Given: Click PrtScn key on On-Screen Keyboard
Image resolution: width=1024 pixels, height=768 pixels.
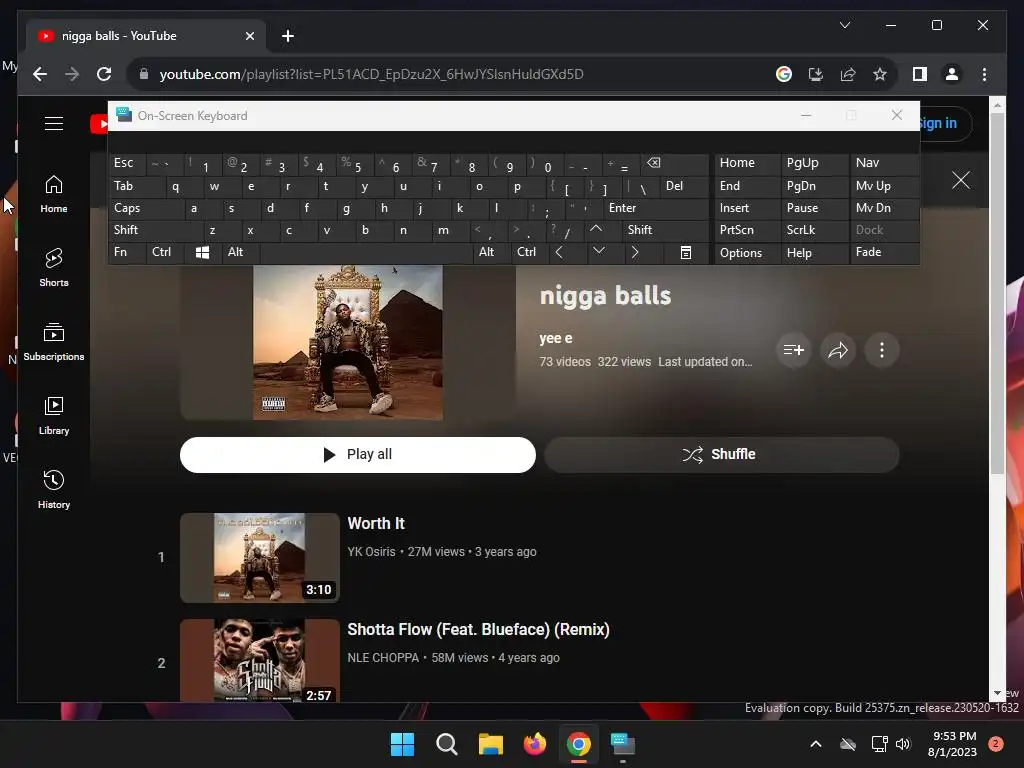Looking at the screenshot, I should [747, 230].
